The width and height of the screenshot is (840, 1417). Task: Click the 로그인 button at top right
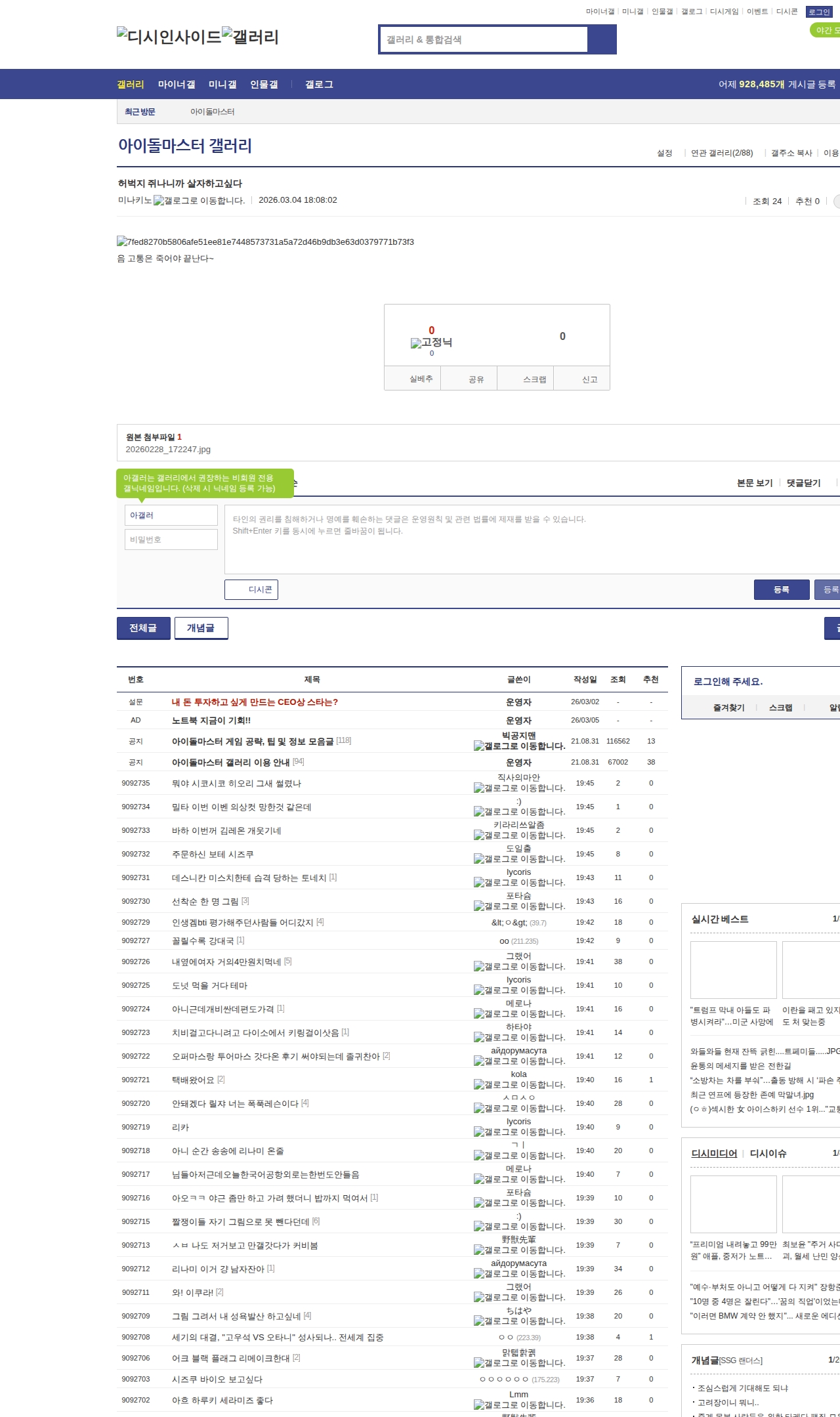pos(818,12)
